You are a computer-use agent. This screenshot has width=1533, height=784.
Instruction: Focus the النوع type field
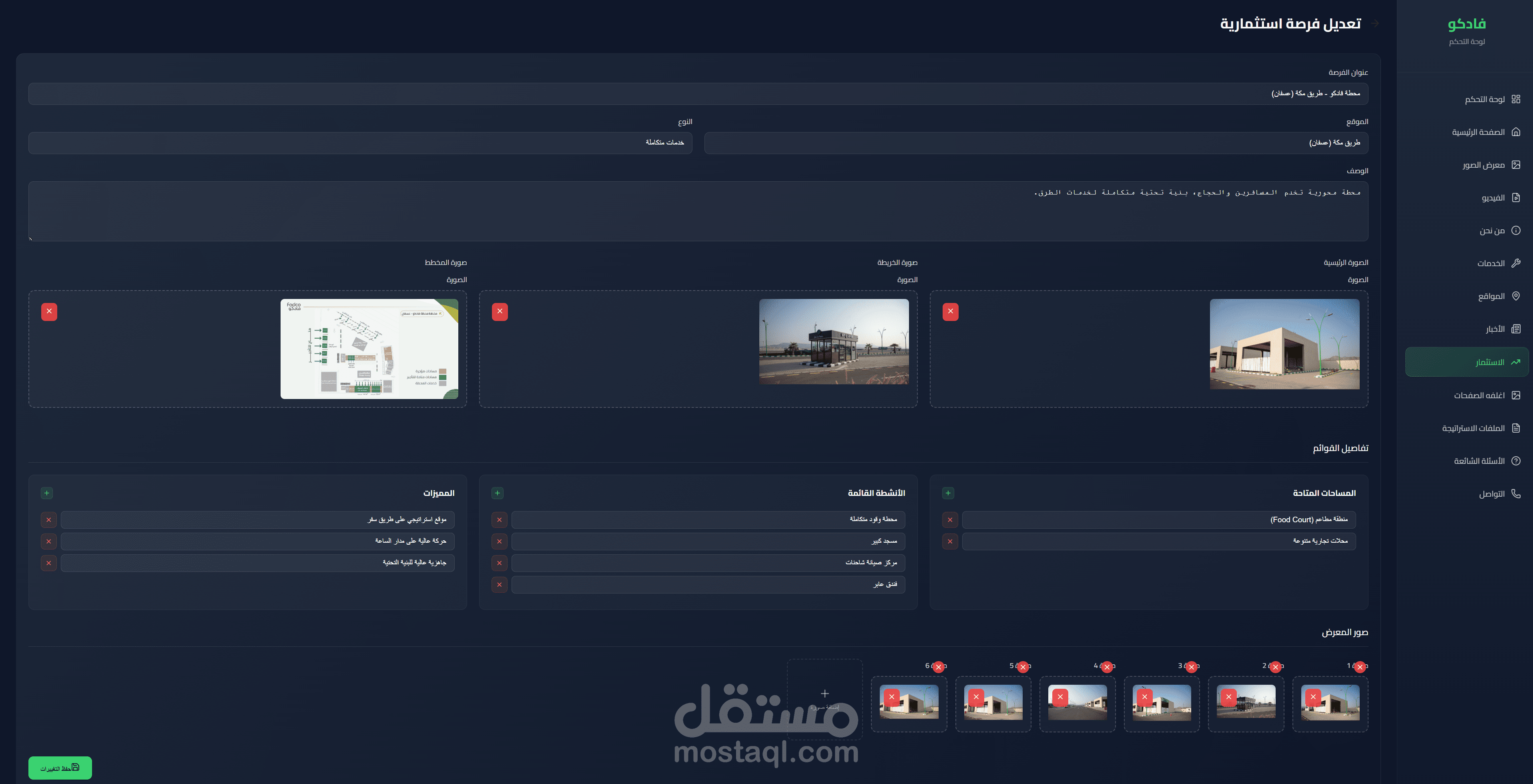[x=360, y=143]
